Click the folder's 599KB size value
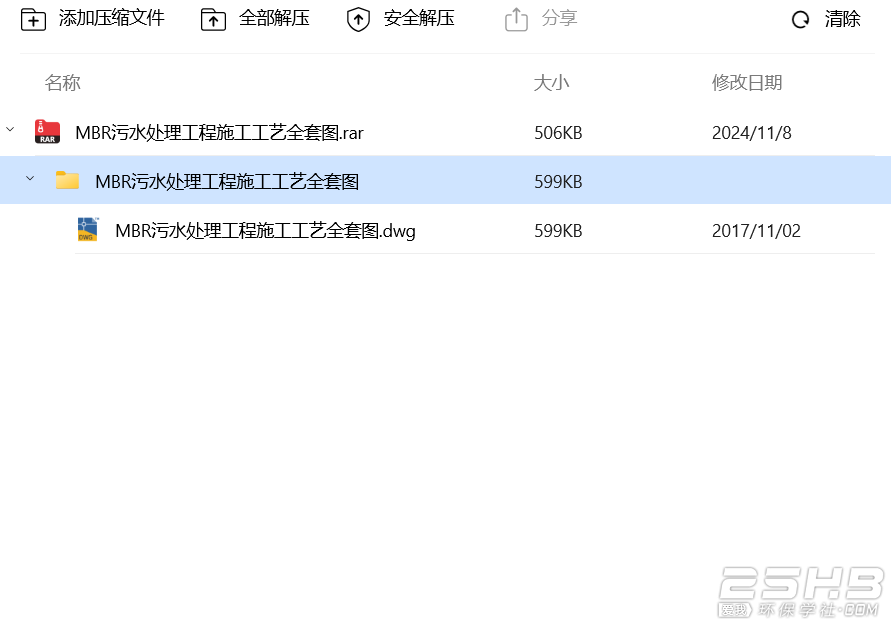 (558, 182)
